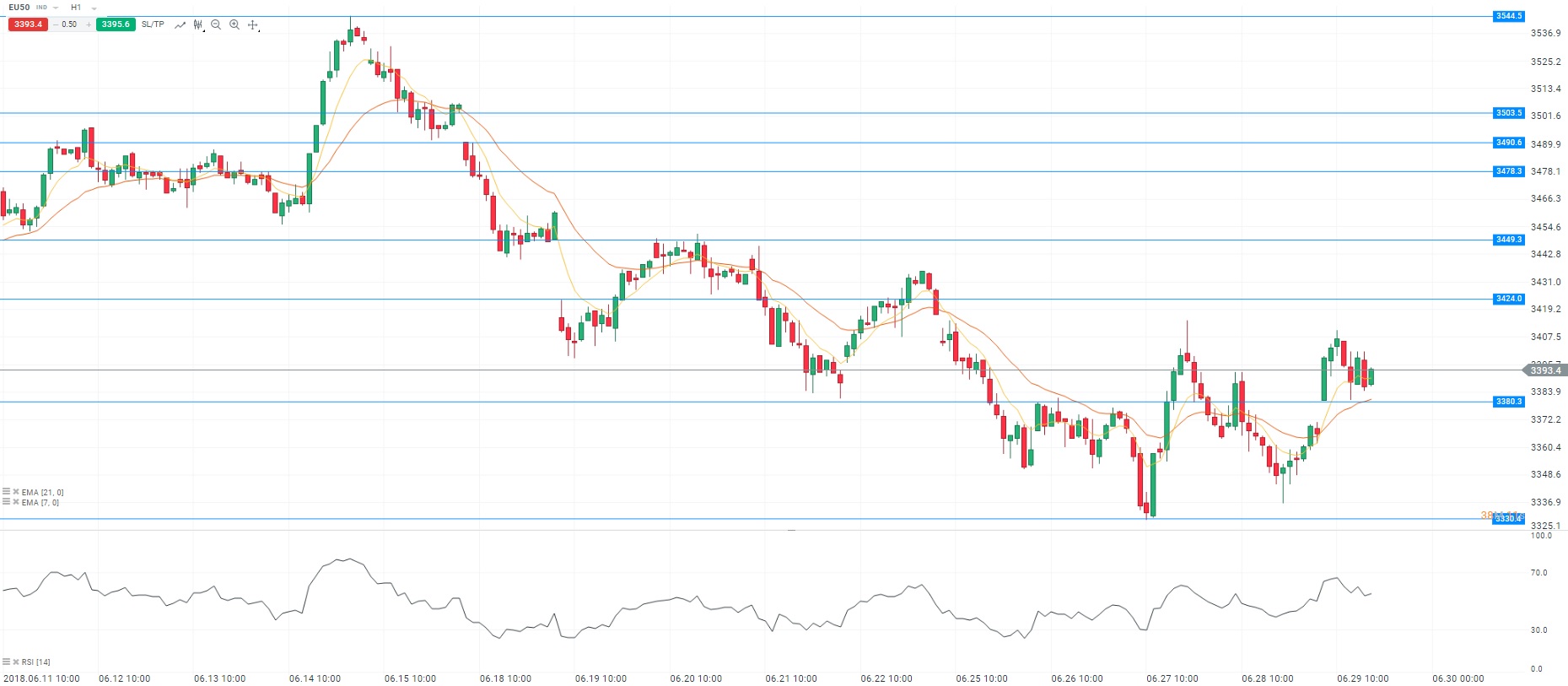
Task: Click the 06.25 10:00 time axis label
Action: click(982, 678)
